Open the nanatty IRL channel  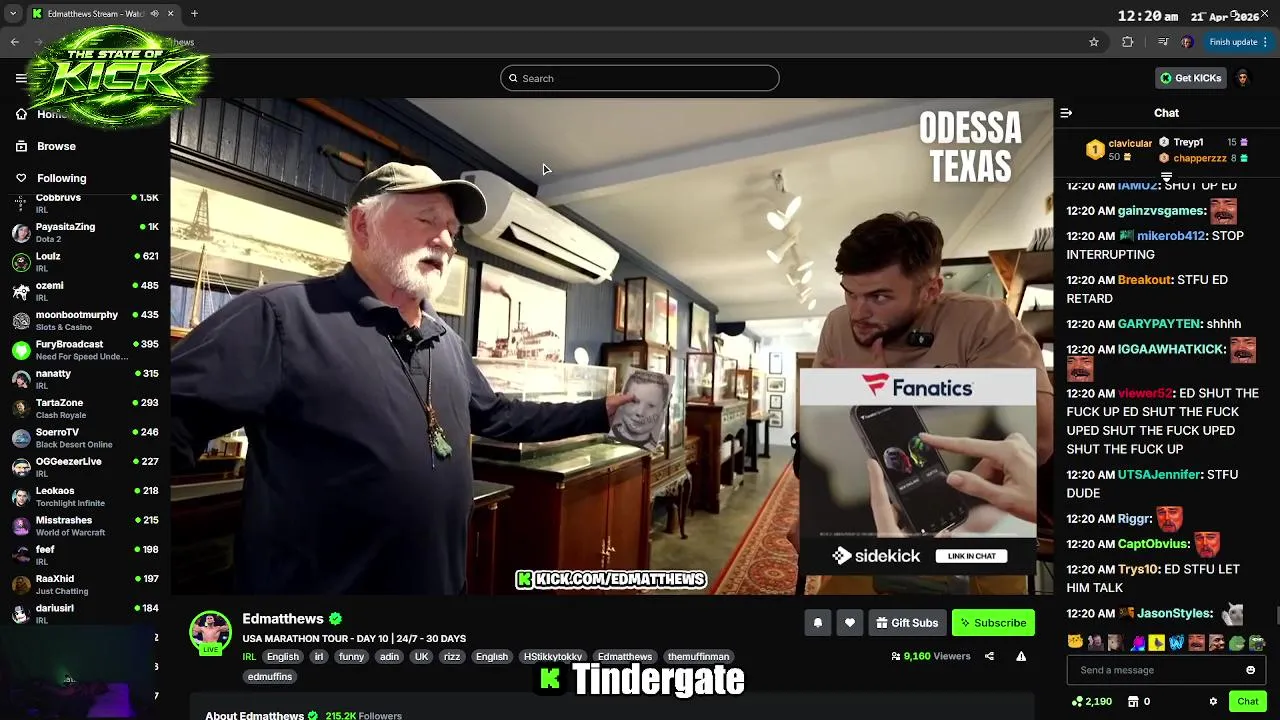click(85, 379)
